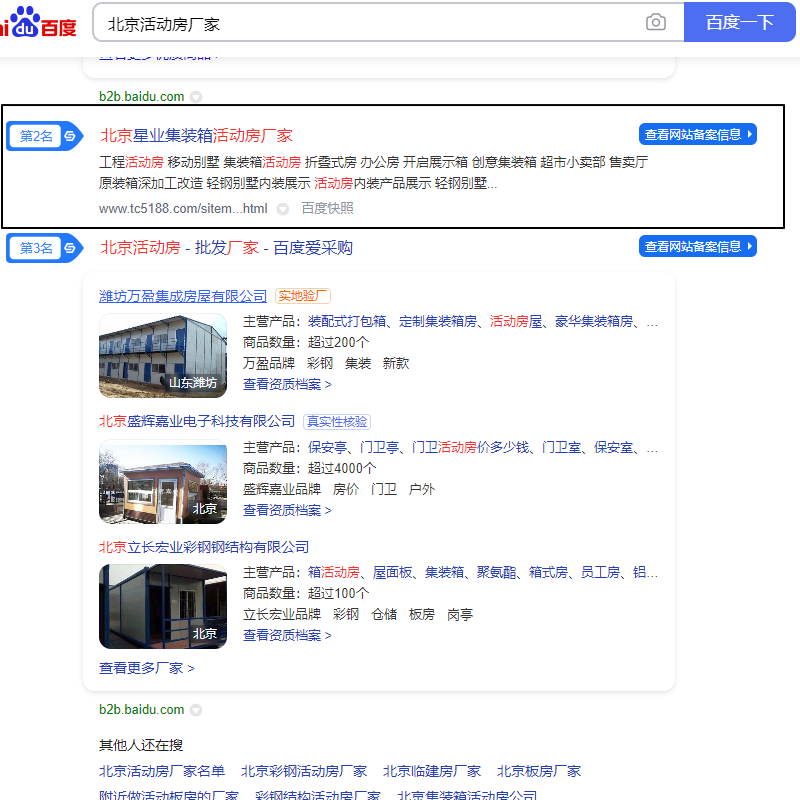View 查看网站备案信息 for rank 3 result

[697, 246]
